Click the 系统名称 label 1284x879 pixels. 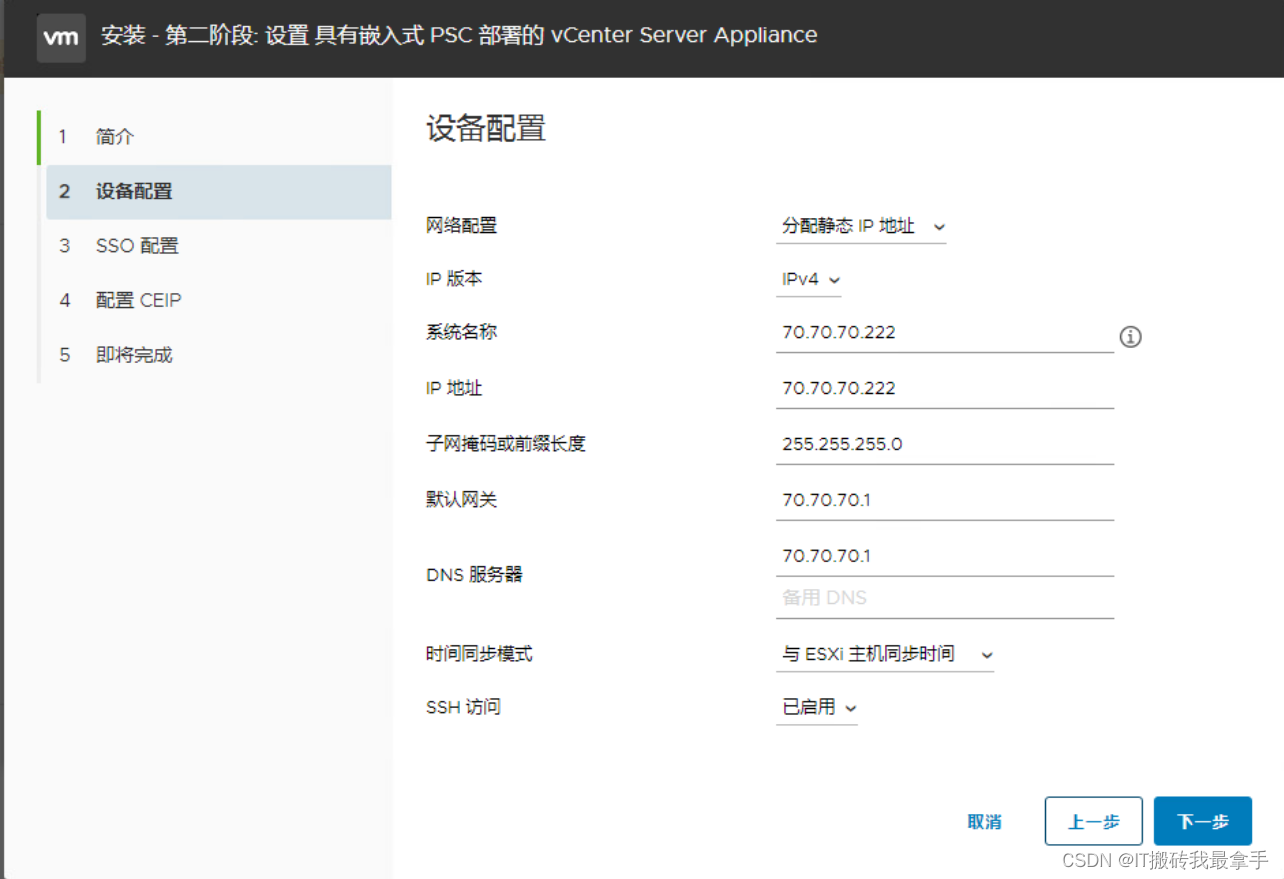click(x=462, y=333)
